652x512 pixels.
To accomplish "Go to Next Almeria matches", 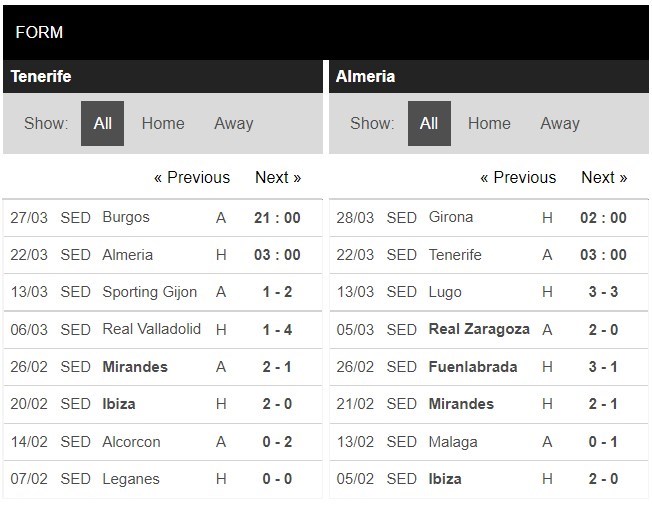I will point(604,178).
